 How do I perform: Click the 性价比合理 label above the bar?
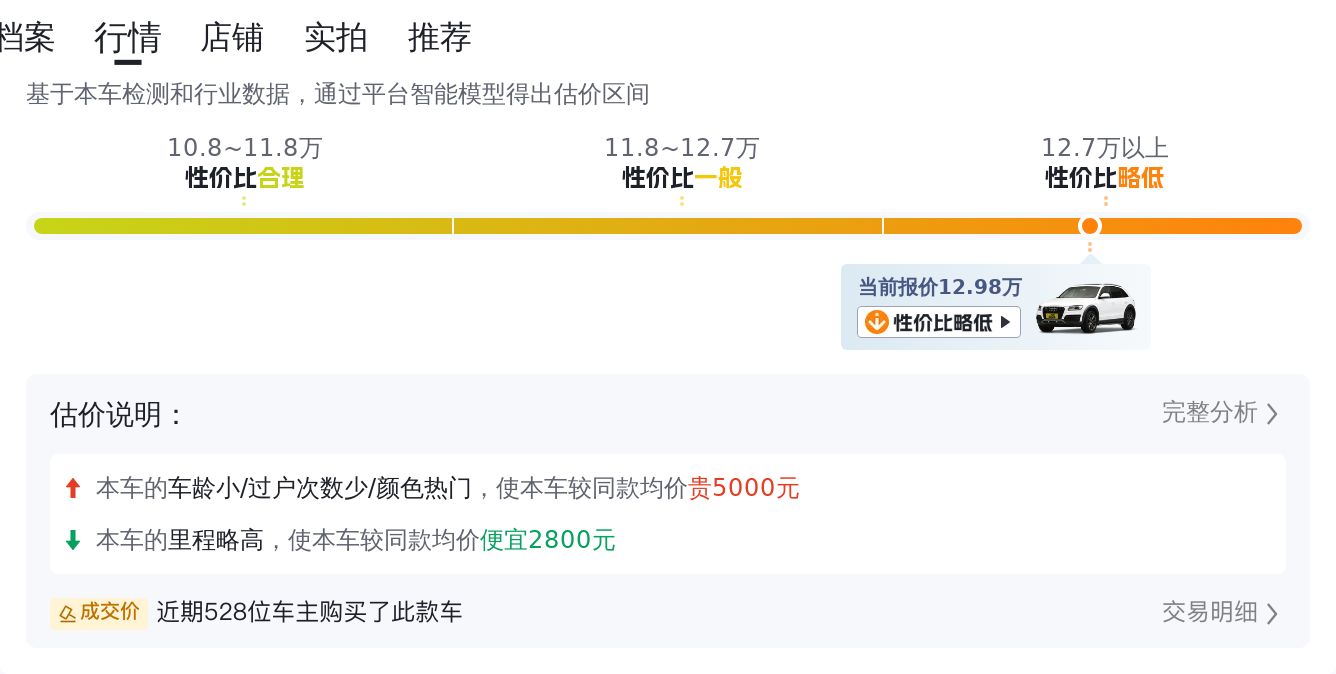click(245, 178)
